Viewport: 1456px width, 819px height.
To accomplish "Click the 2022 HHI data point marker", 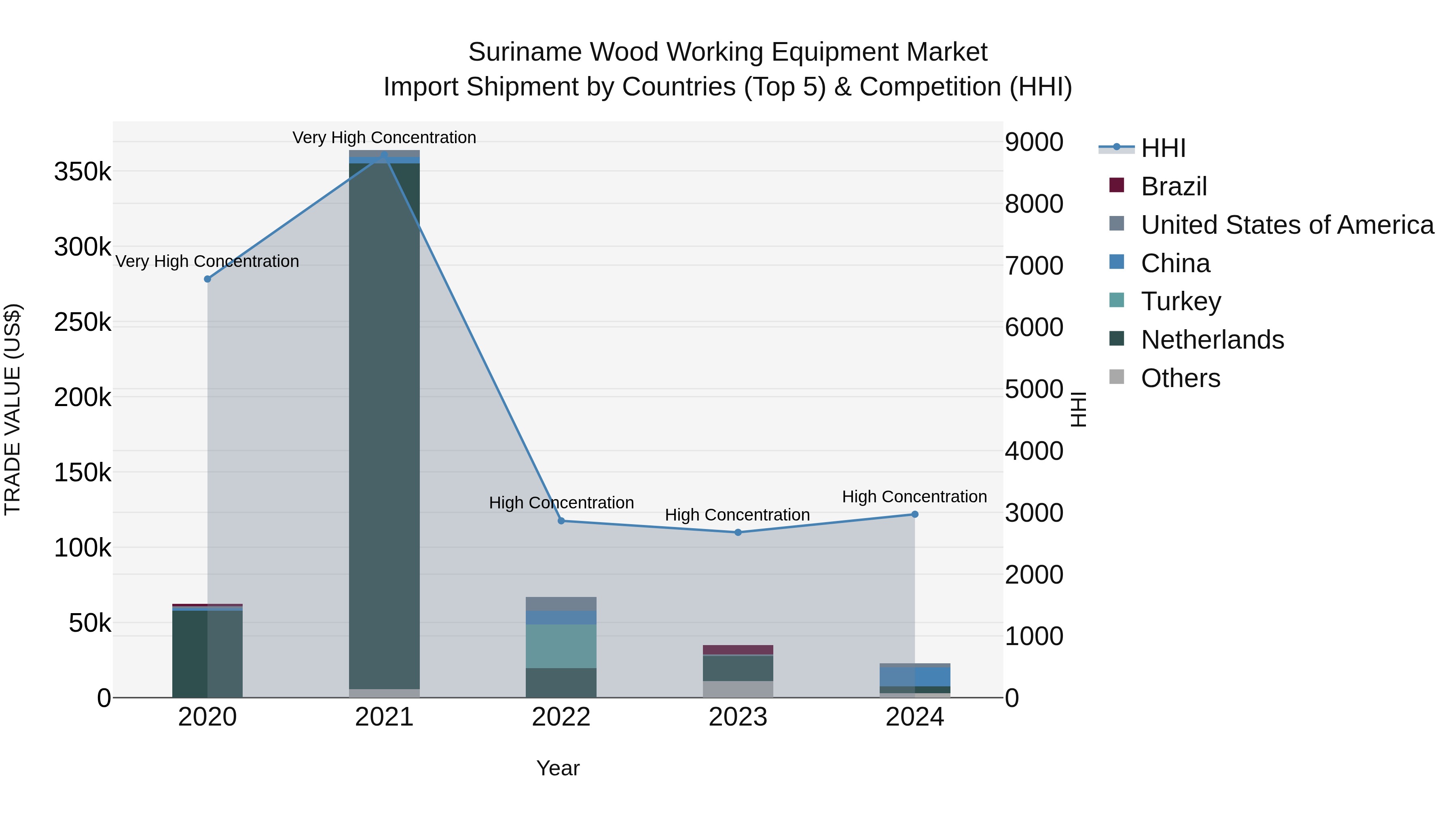I will click(561, 521).
